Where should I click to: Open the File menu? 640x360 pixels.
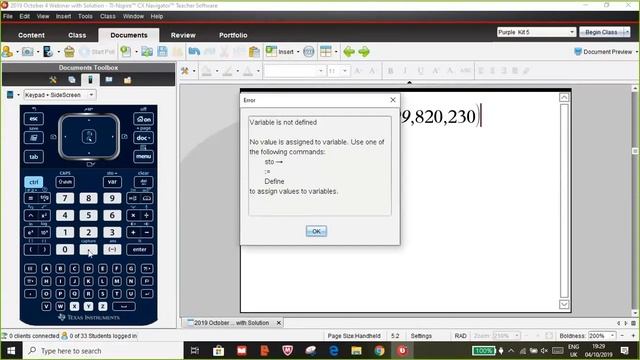tap(8, 16)
